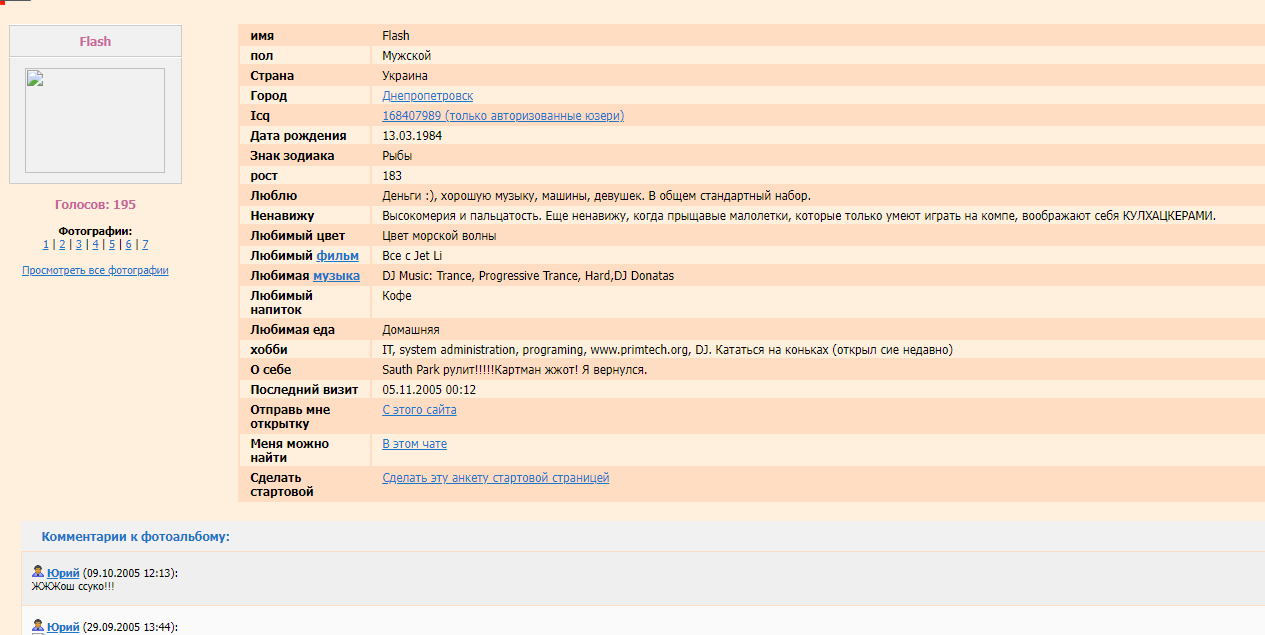Click the ICQ number 168407989 link

(502, 116)
